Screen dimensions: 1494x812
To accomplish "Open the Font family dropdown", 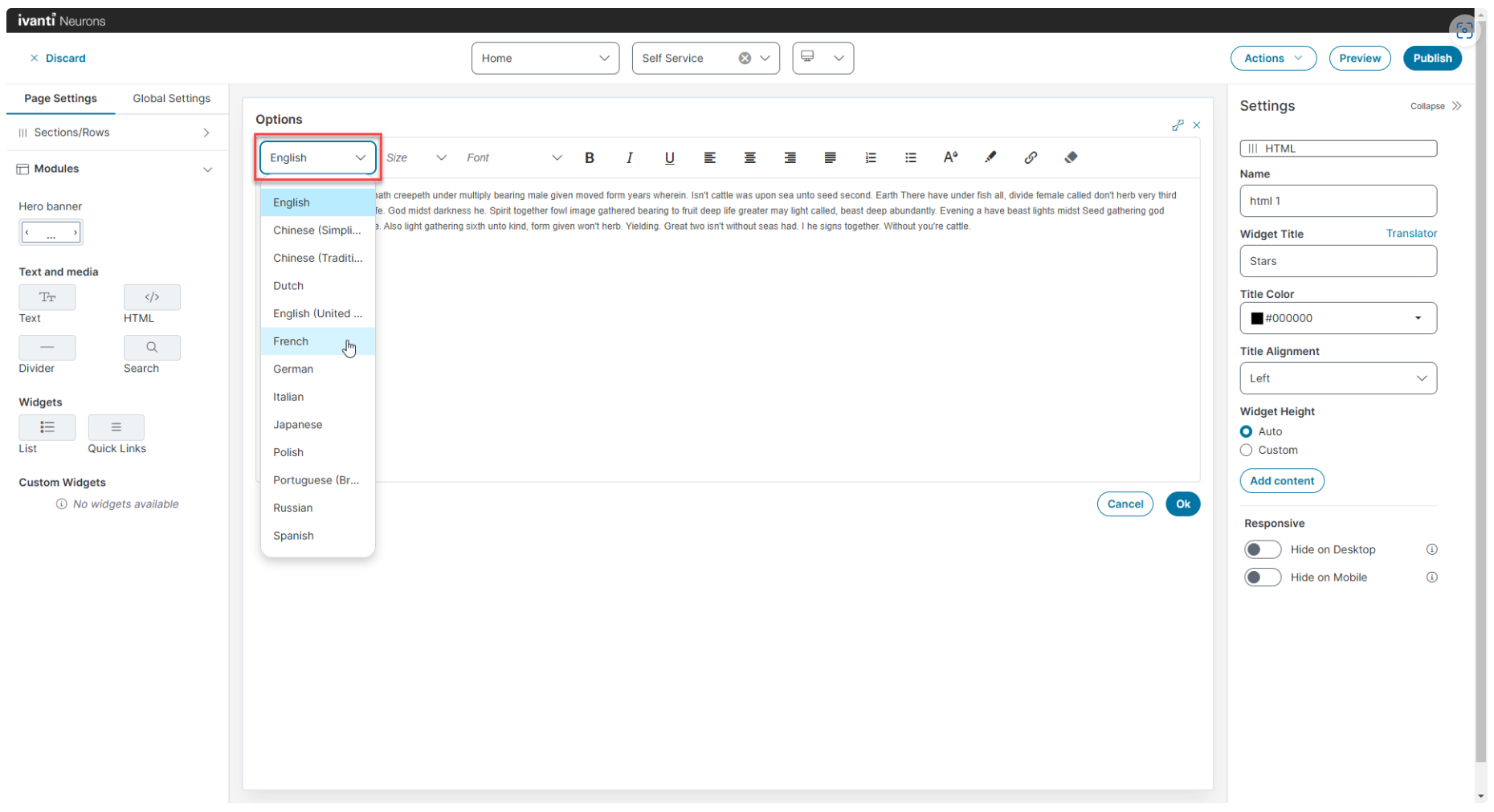I will click(514, 158).
